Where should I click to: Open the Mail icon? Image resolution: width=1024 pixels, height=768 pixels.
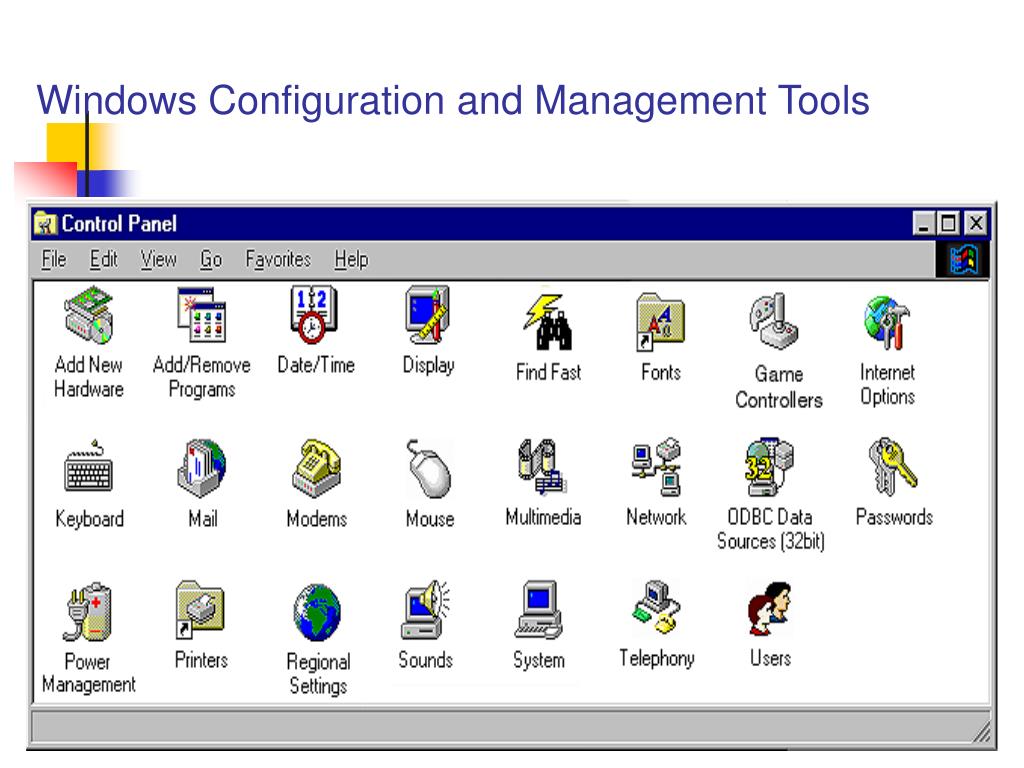pos(202,469)
